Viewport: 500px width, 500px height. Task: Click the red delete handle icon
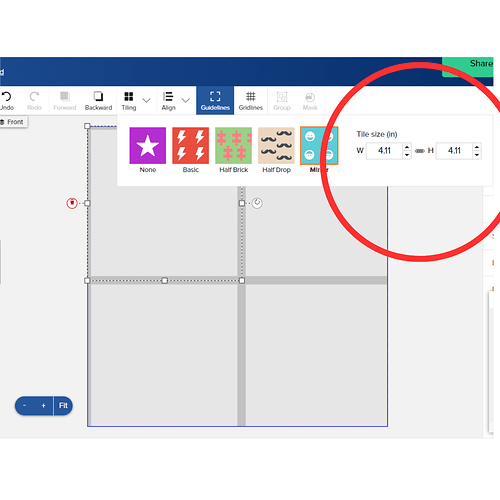[72, 203]
